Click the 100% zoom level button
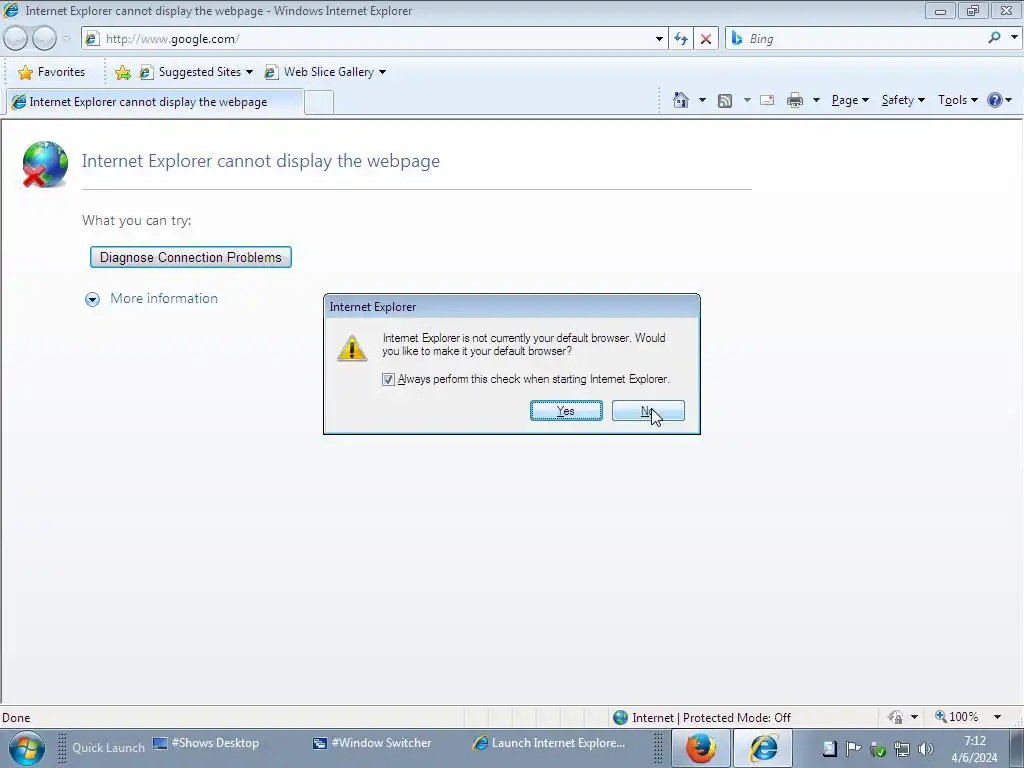This screenshot has width=1024, height=768. [x=957, y=717]
